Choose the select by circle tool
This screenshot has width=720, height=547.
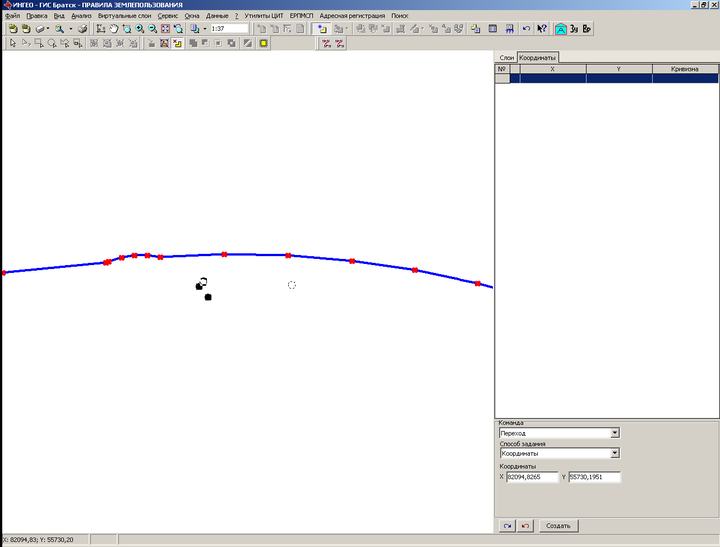52,43
